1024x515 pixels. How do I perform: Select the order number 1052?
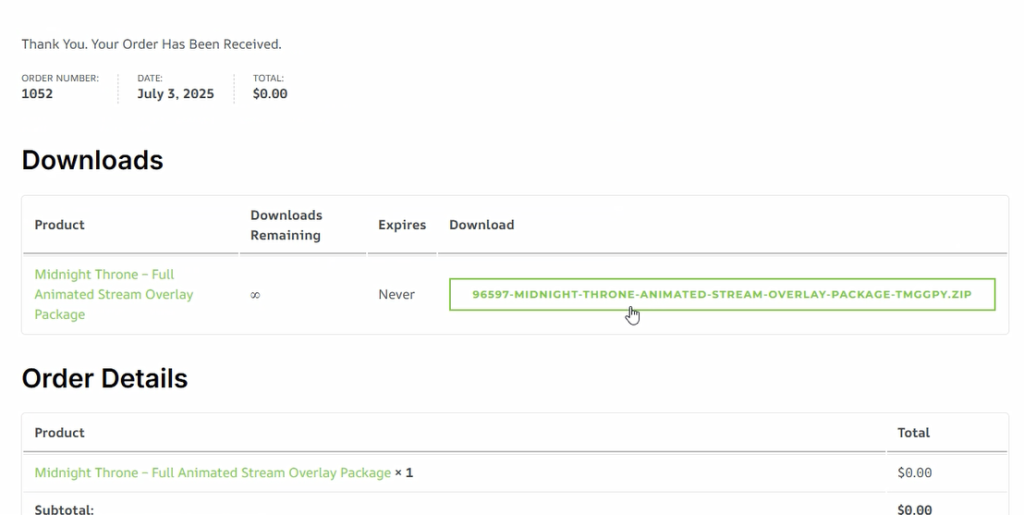[37, 93]
